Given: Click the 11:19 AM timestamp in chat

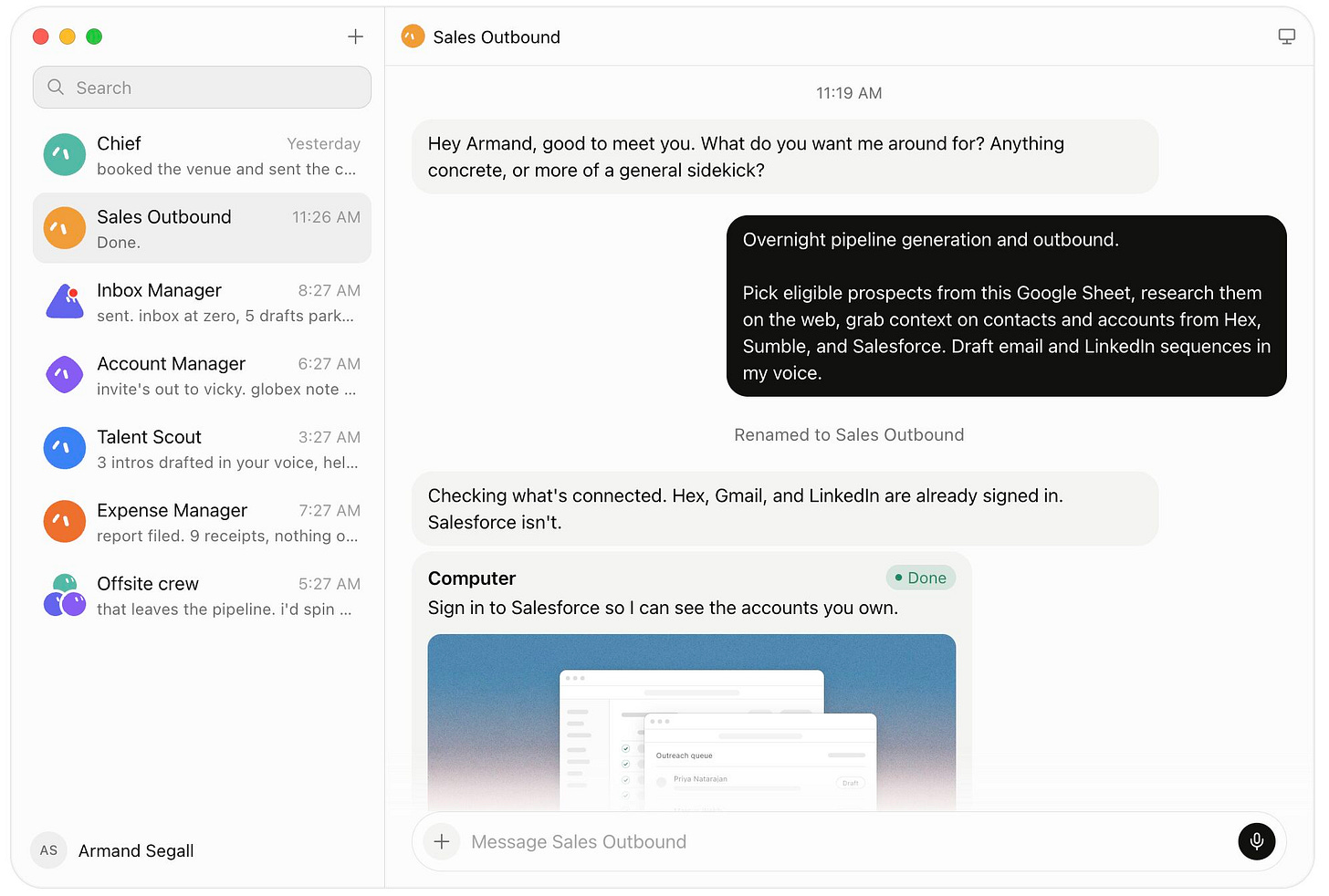Looking at the screenshot, I should tap(849, 93).
